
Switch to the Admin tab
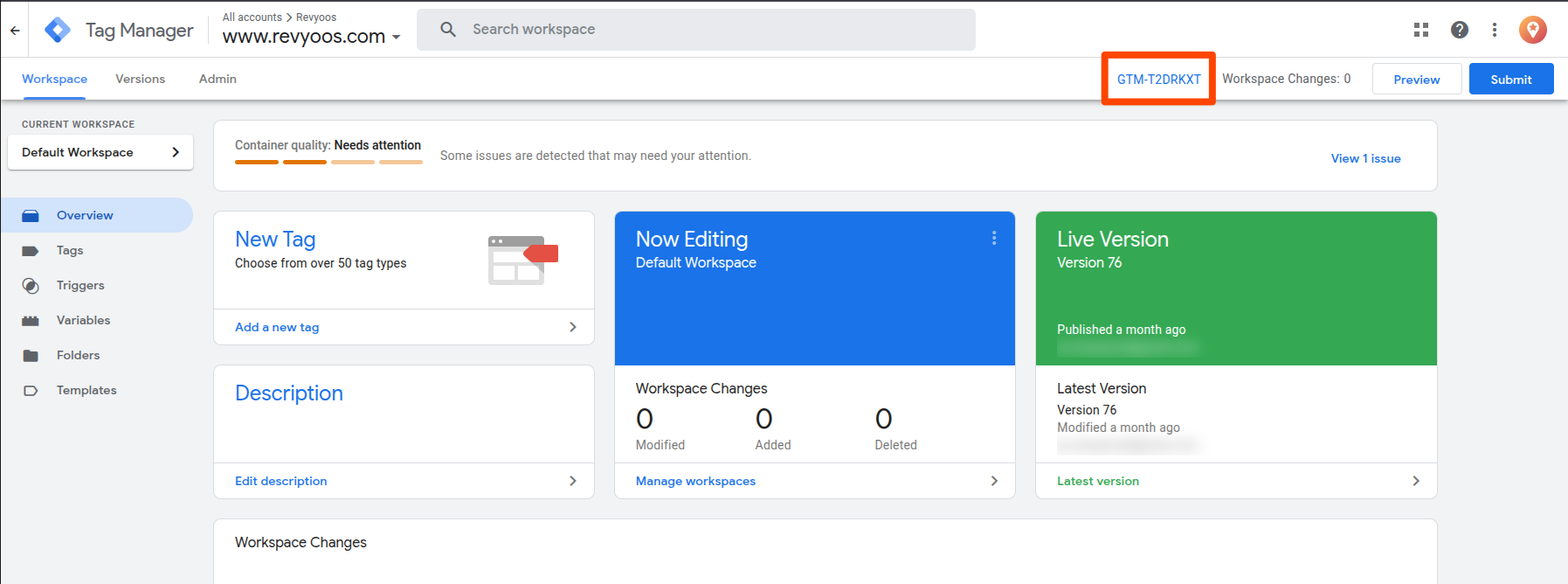coord(218,79)
